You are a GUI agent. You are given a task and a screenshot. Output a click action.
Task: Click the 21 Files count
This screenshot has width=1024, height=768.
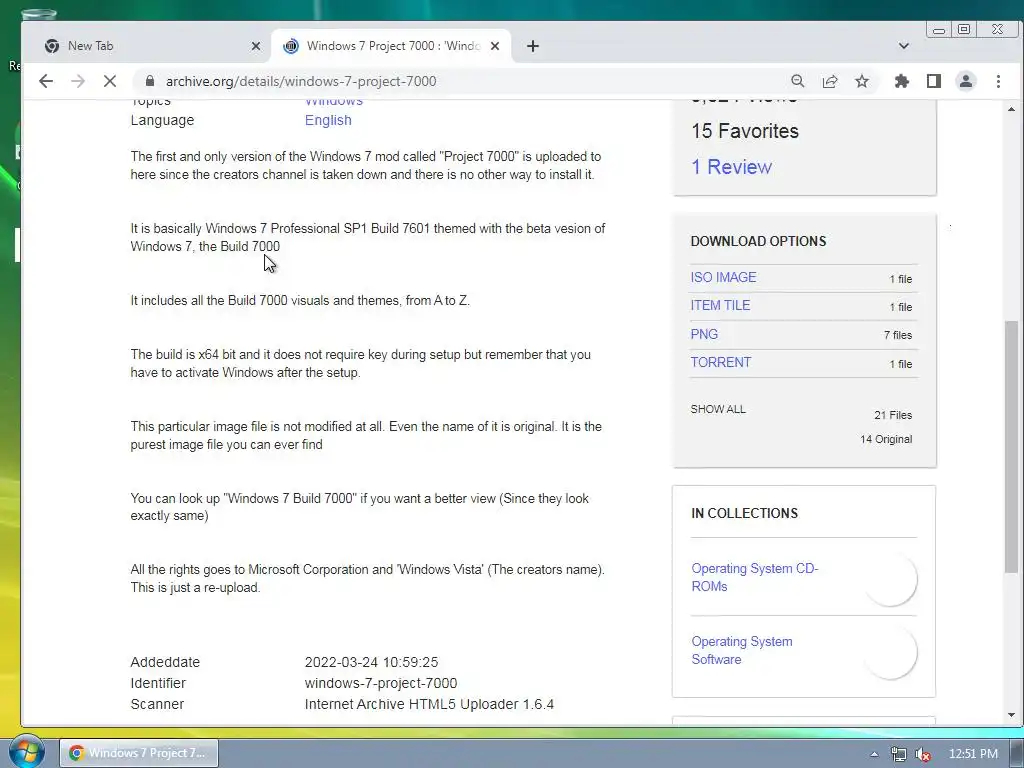click(x=893, y=415)
